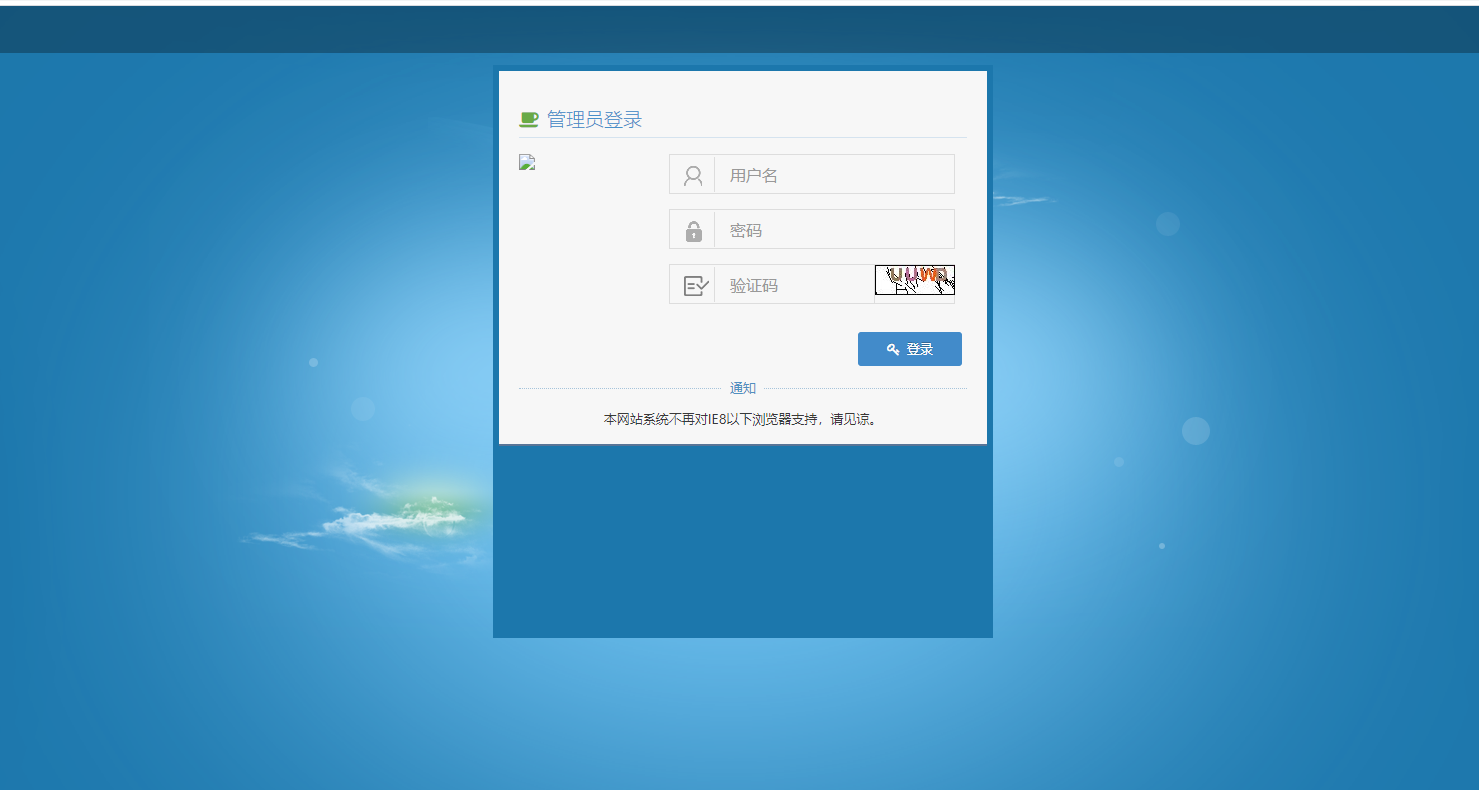Focus the 验证码 captcha input field
The image size is (1479, 790).
pyautogui.click(x=793, y=285)
